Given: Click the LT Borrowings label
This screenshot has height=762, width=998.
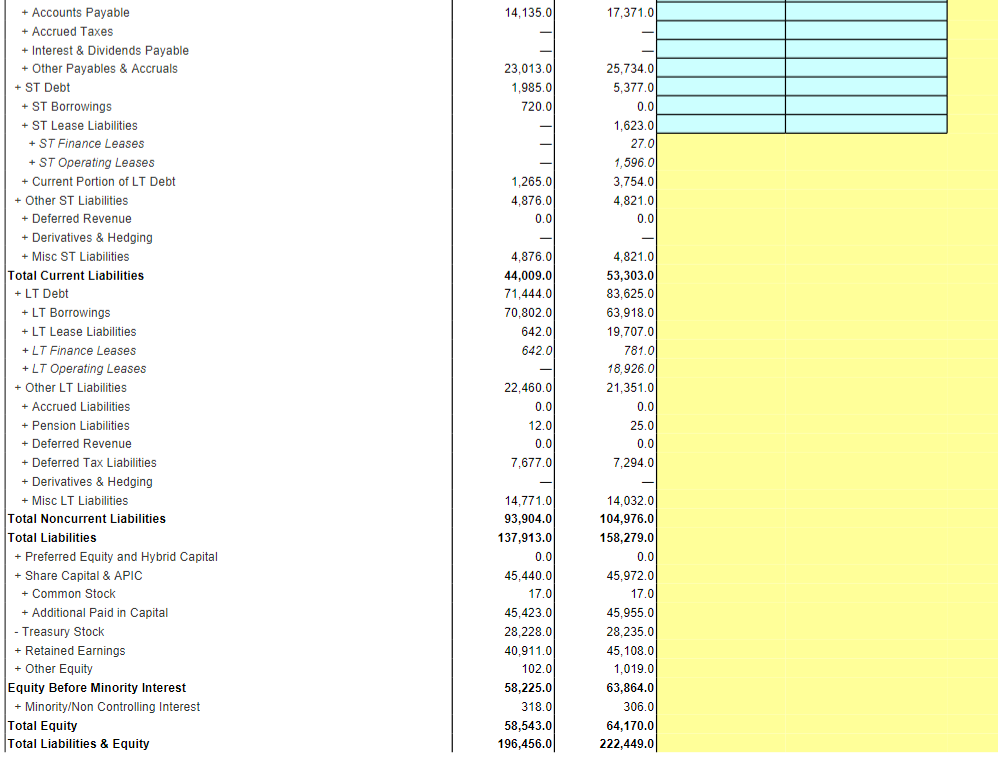Looking at the screenshot, I should pos(71,313).
